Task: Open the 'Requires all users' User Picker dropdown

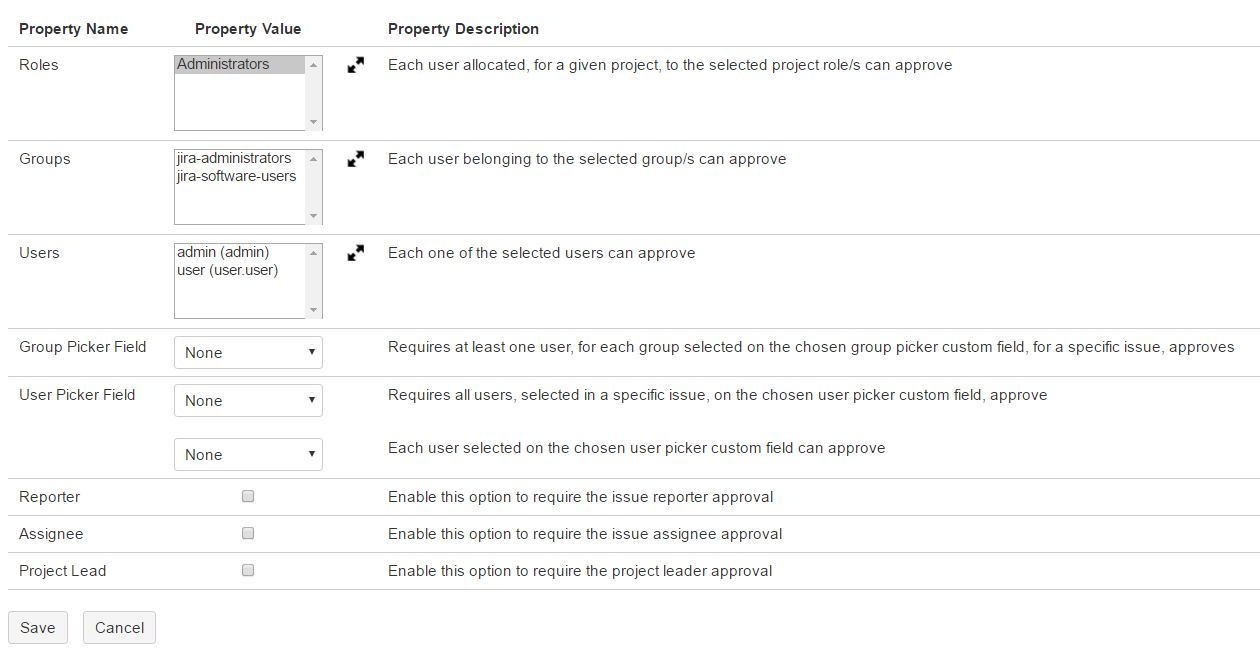Action: tap(248, 401)
